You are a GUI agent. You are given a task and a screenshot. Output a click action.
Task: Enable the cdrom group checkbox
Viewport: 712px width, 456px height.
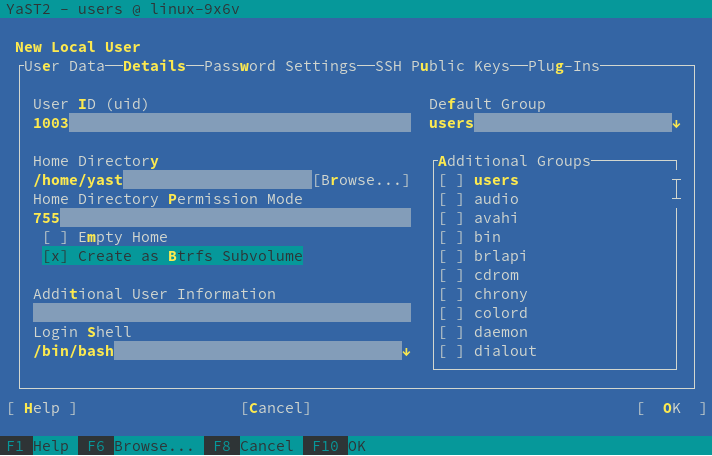pyautogui.click(x=452, y=275)
